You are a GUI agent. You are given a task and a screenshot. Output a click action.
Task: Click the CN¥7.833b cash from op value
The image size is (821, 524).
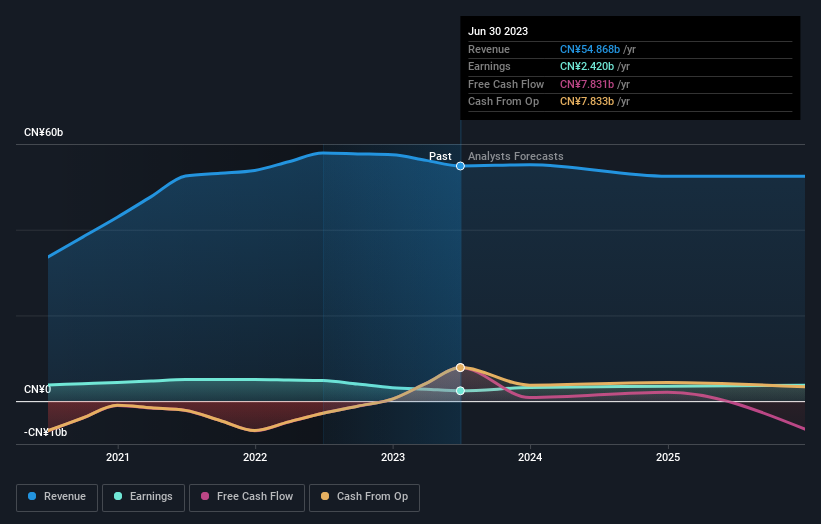click(586, 102)
